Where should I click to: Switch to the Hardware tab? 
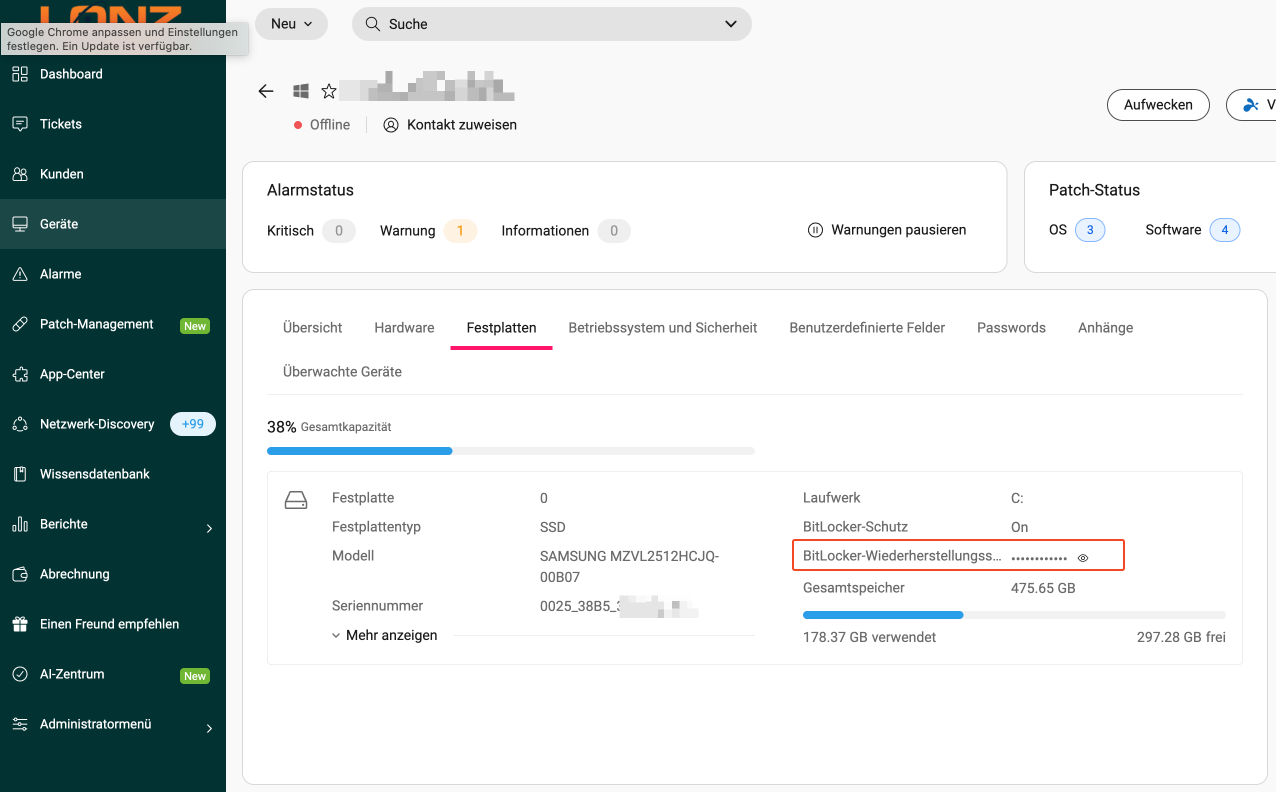click(x=404, y=327)
